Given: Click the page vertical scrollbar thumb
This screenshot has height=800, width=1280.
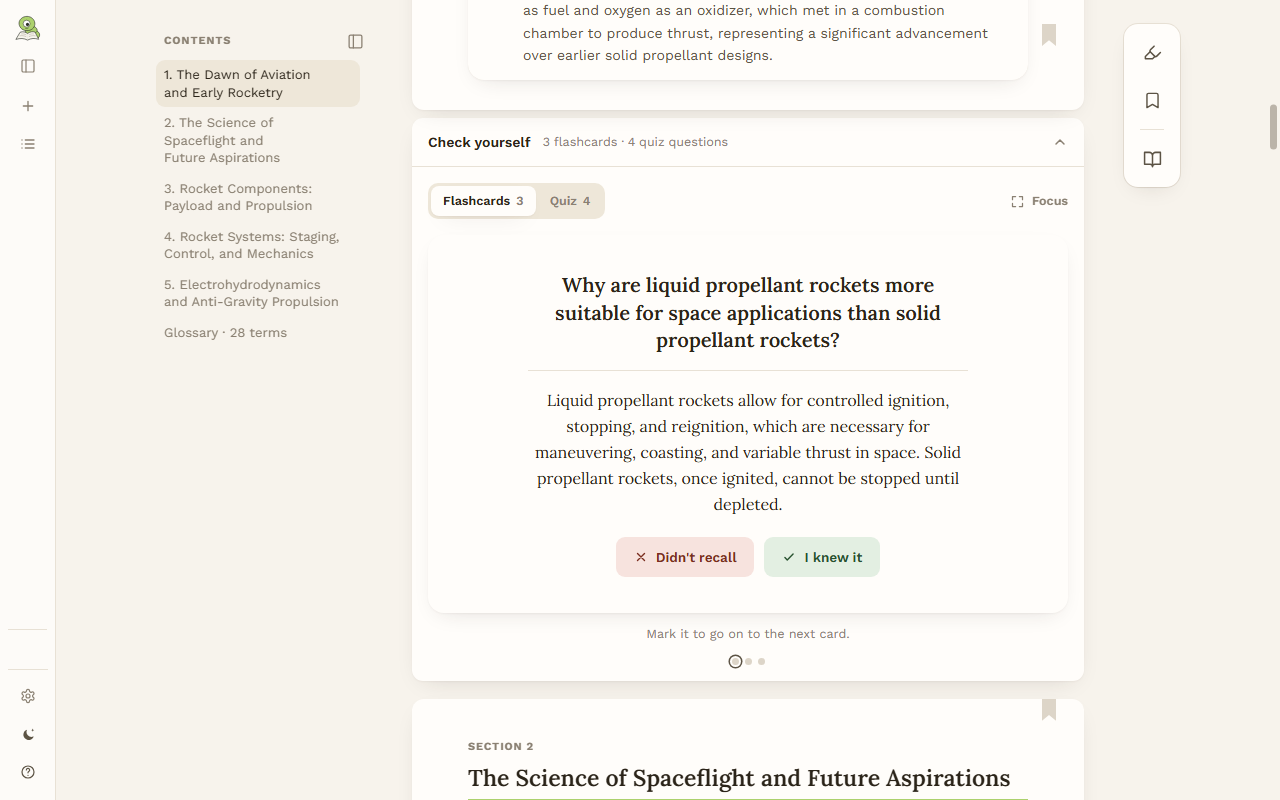Looking at the screenshot, I should [x=1273, y=127].
